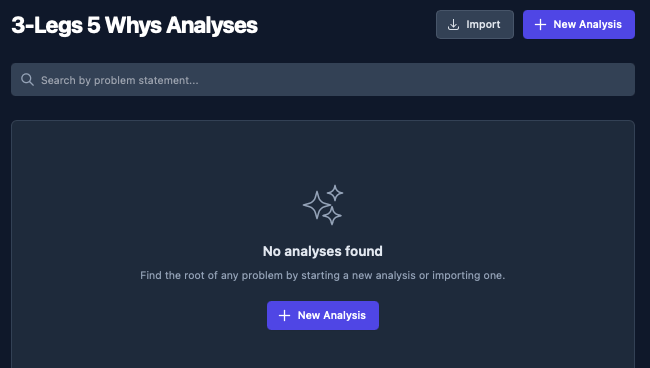This screenshot has height=368, width=650.
Task: Click the Import text label
Action: (483, 24)
